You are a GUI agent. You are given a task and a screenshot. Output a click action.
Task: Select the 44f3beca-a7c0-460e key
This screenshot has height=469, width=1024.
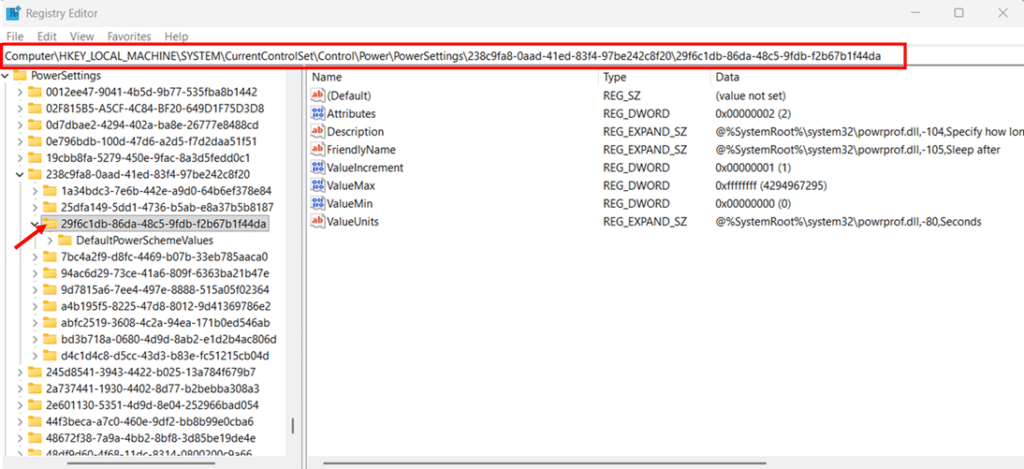click(150, 421)
